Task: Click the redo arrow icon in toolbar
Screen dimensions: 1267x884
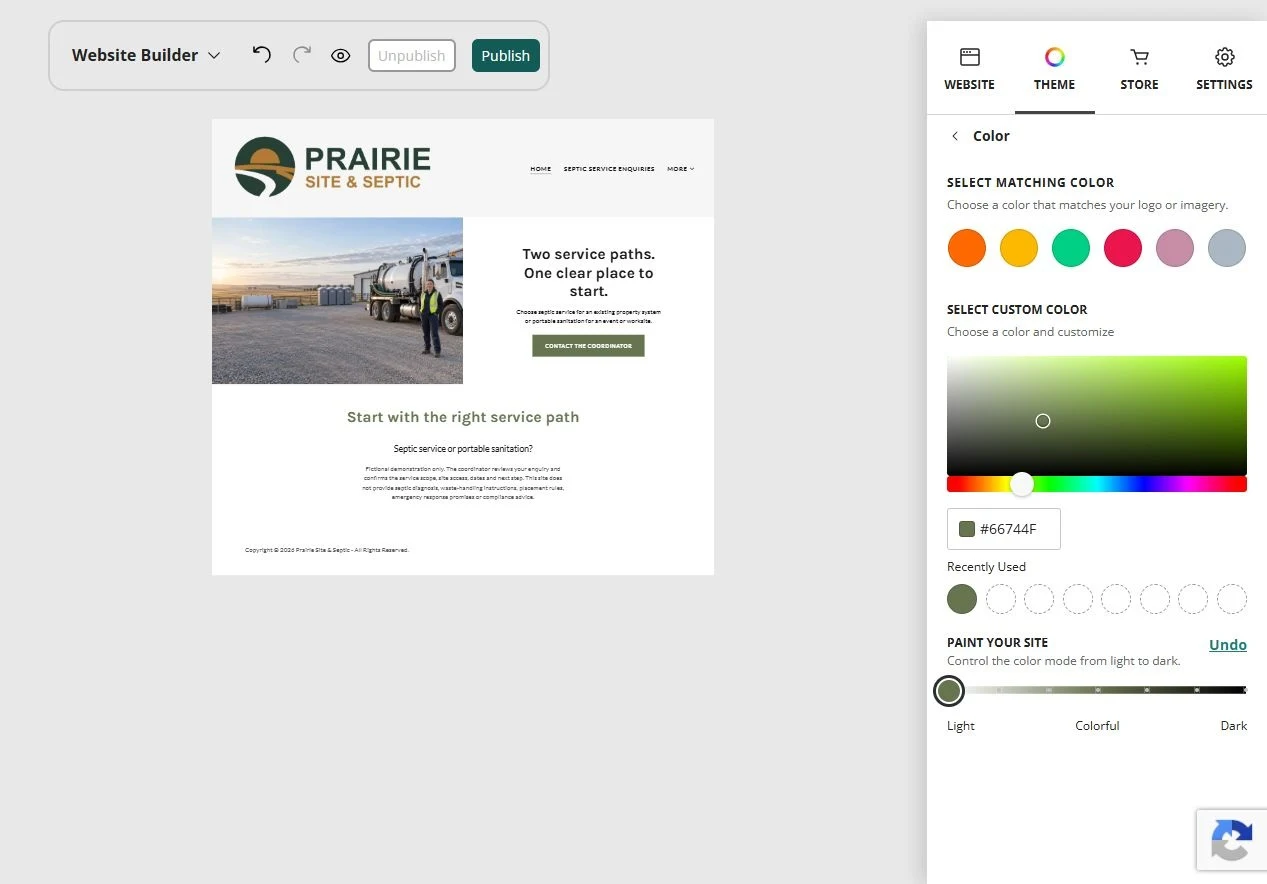Action: (301, 55)
